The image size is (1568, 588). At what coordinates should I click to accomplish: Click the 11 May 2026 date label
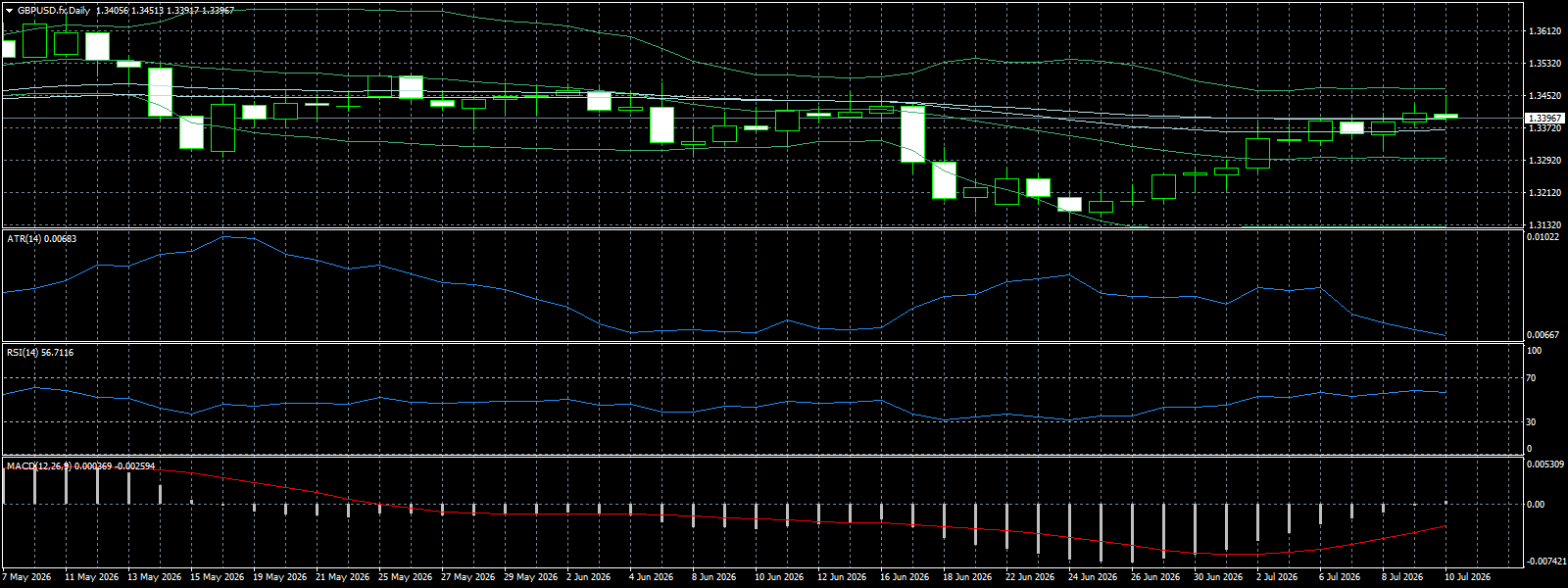pos(91,577)
